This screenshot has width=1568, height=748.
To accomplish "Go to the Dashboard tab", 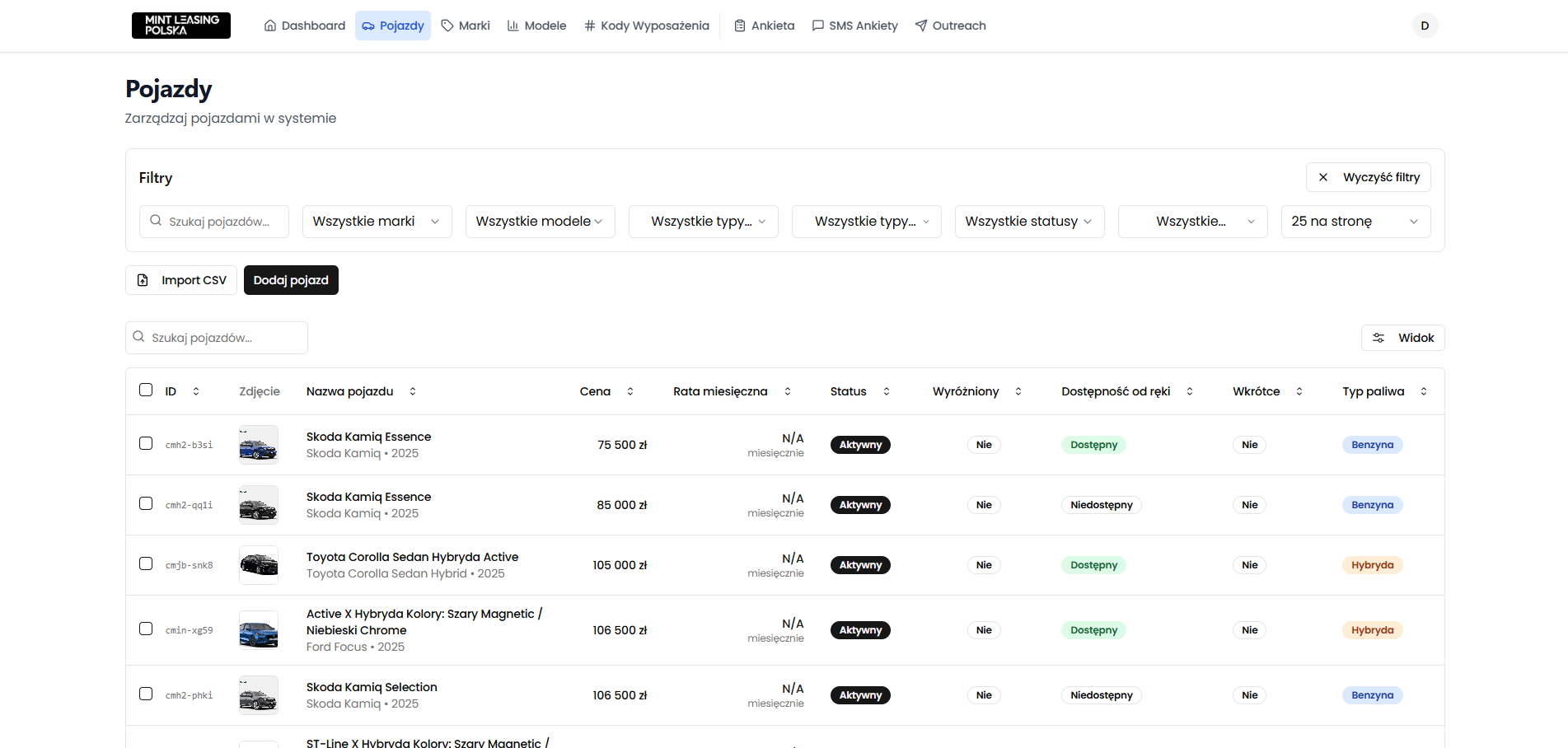I will (305, 26).
